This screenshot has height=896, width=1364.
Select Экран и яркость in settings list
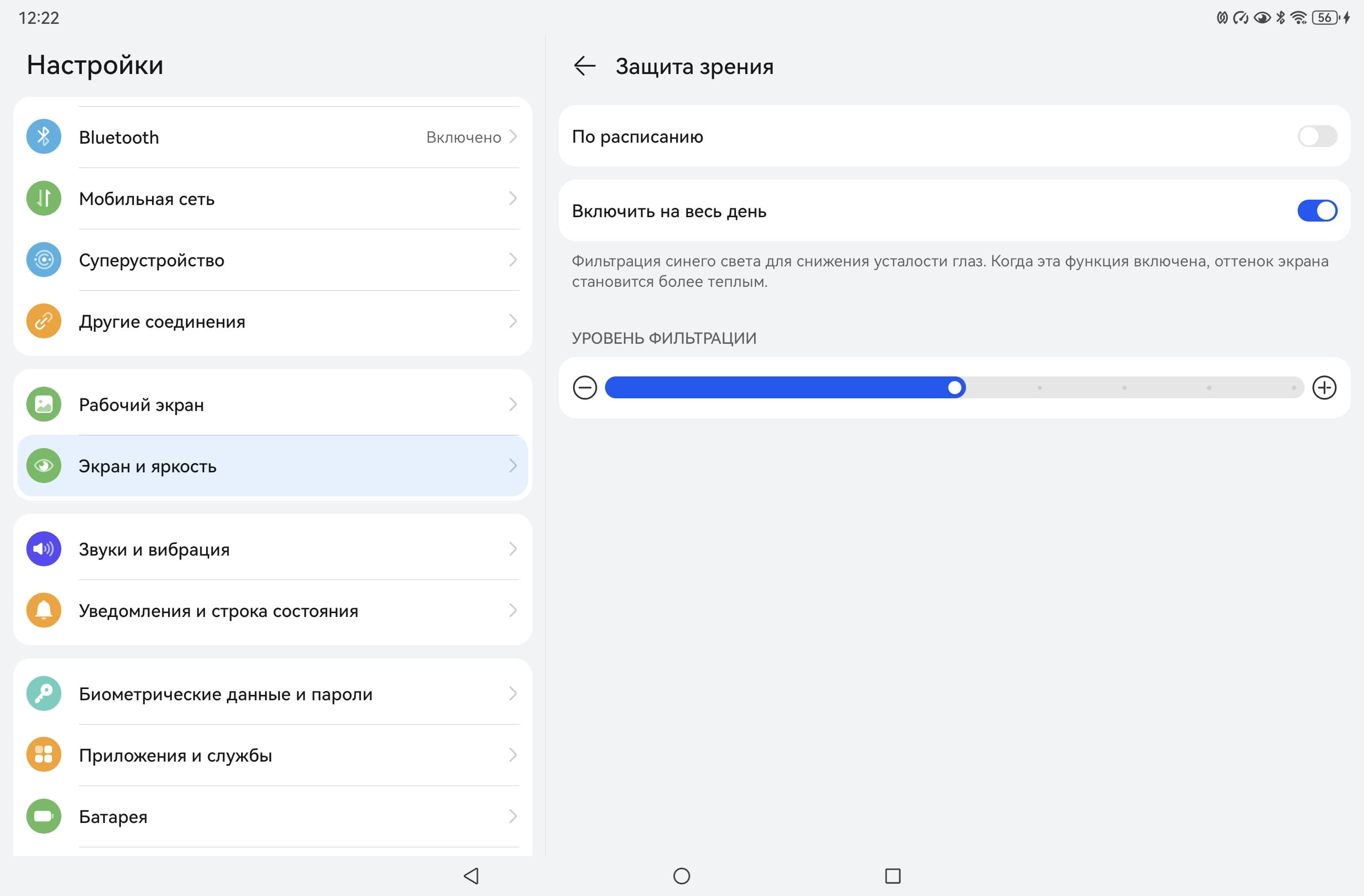(272, 466)
